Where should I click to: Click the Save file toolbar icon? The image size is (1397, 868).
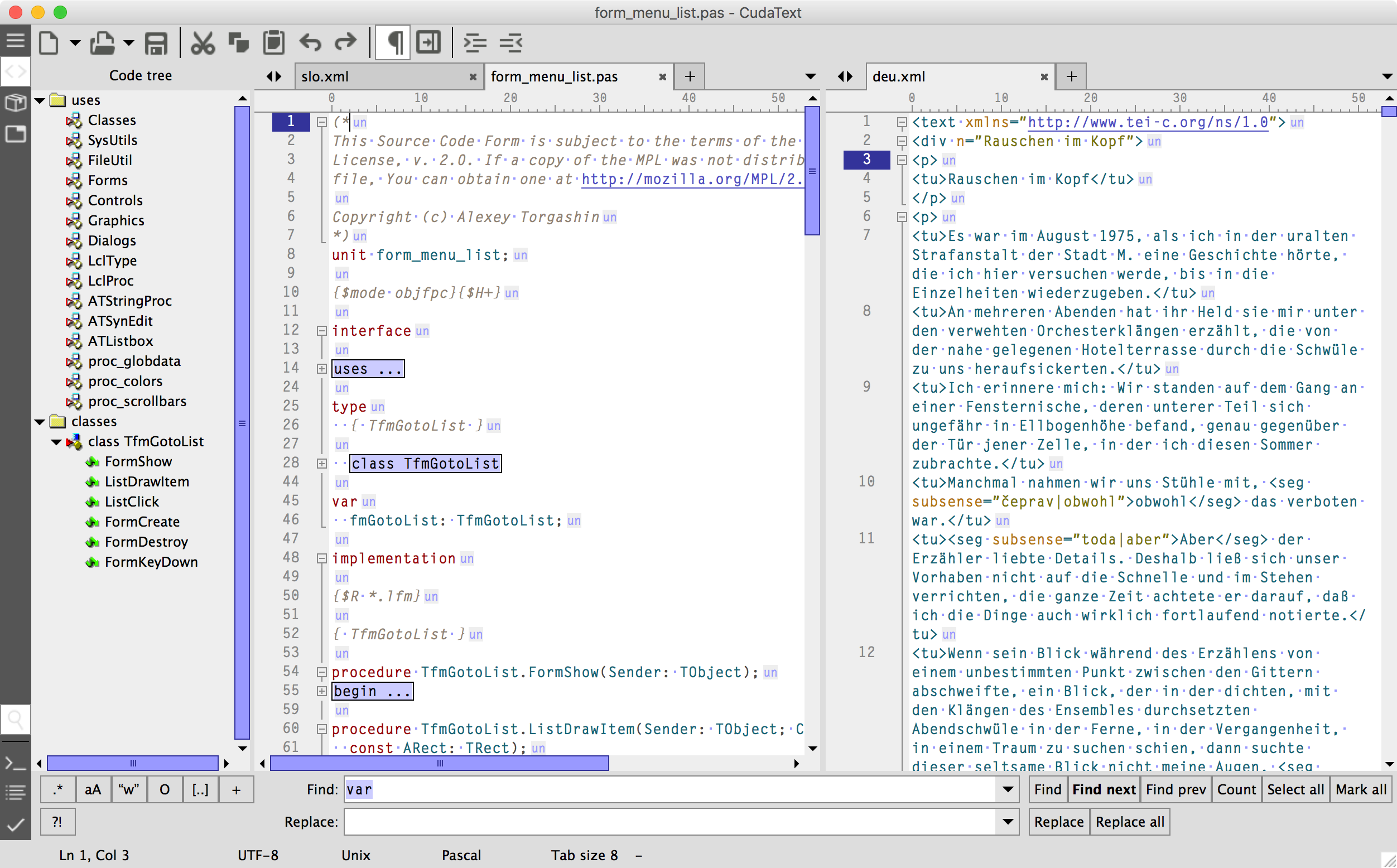156,43
